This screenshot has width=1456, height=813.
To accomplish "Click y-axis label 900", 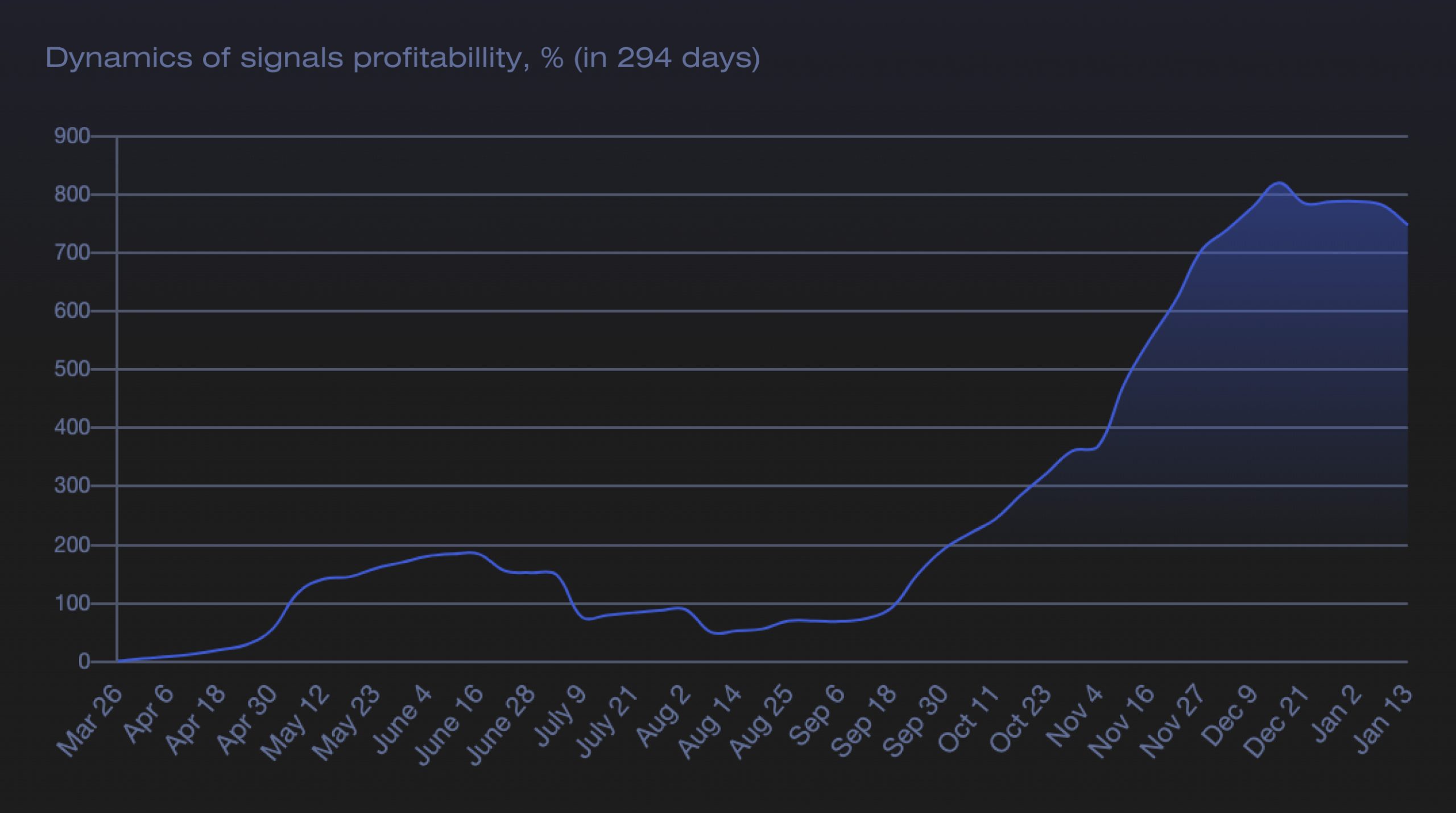I will click(72, 136).
